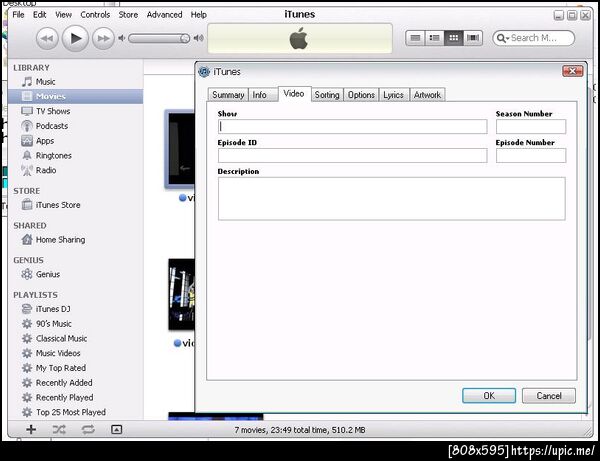Open Home Sharing in the sidebar
The width and height of the screenshot is (600, 461).
(75, 240)
